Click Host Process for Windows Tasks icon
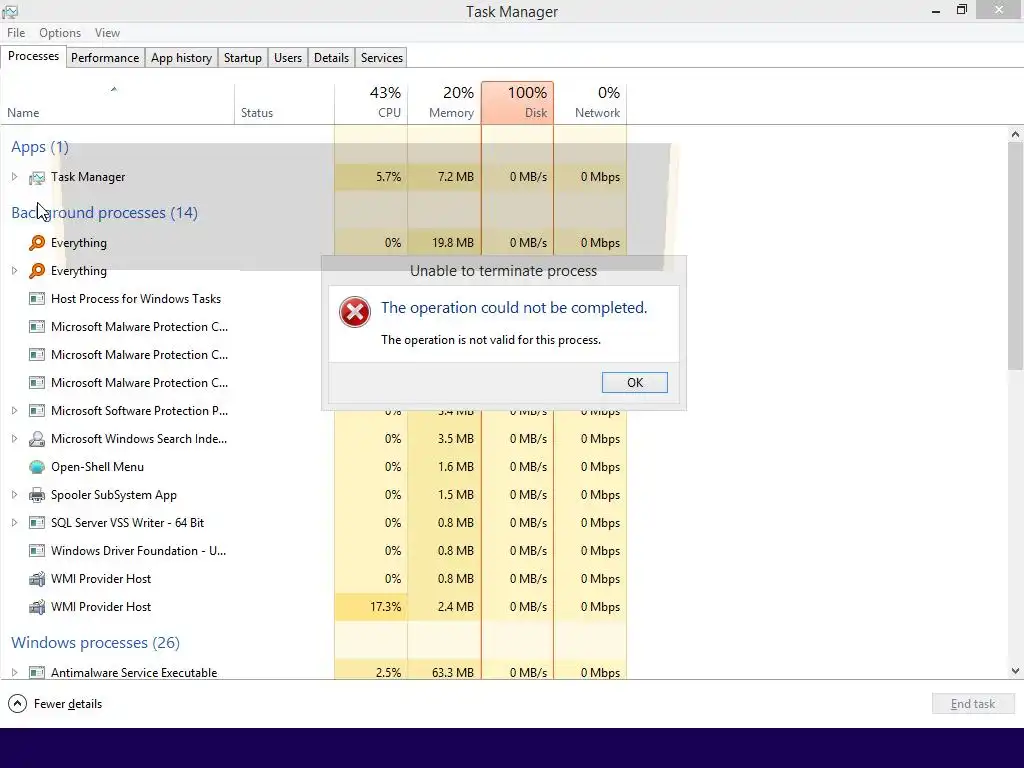Image resolution: width=1024 pixels, height=768 pixels. point(37,299)
